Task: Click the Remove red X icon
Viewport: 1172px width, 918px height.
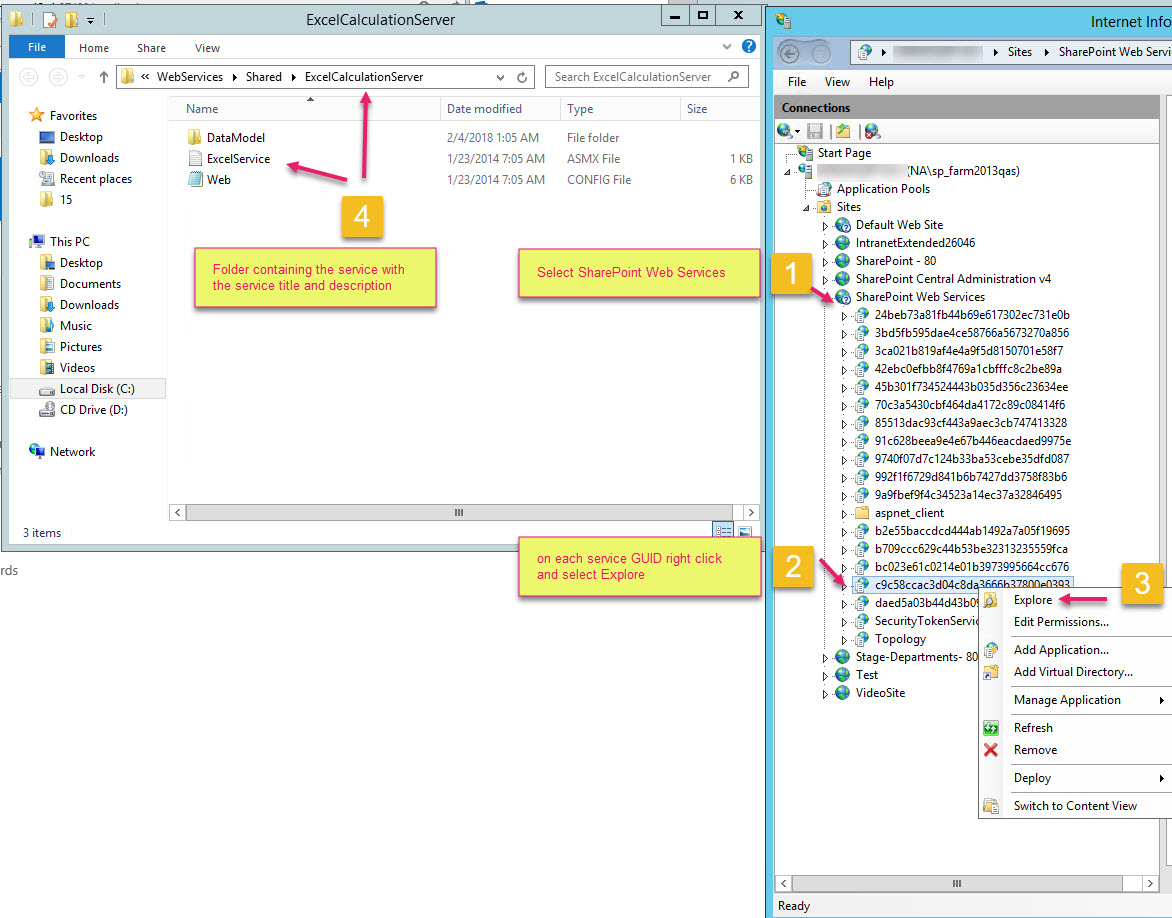Action: (x=991, y=750)
